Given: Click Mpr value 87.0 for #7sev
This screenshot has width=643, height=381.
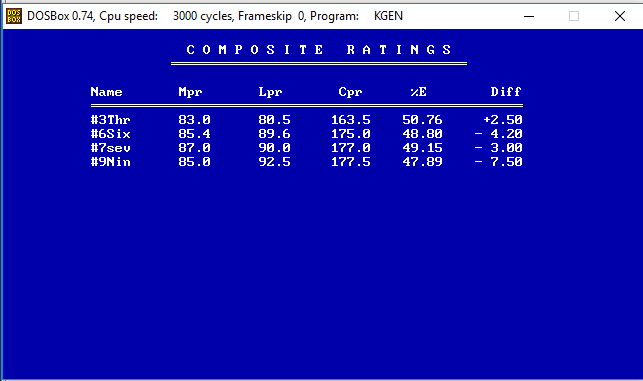Looking at the screenshot, I should coord(194,148).
